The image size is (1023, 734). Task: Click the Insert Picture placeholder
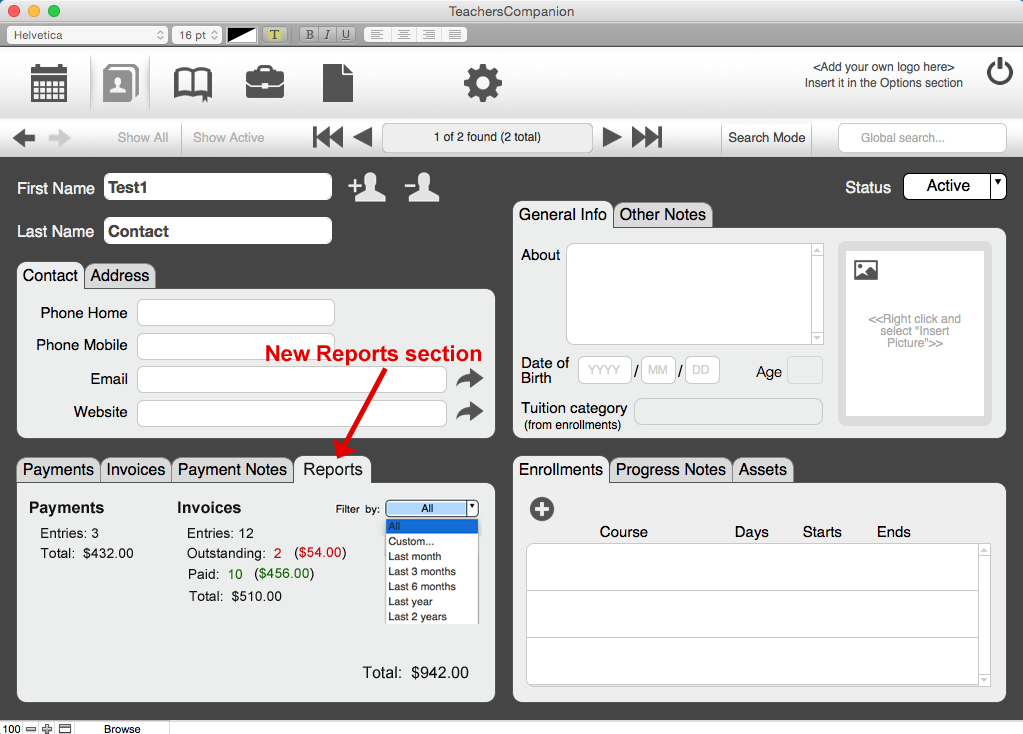(x=915, y=333)
